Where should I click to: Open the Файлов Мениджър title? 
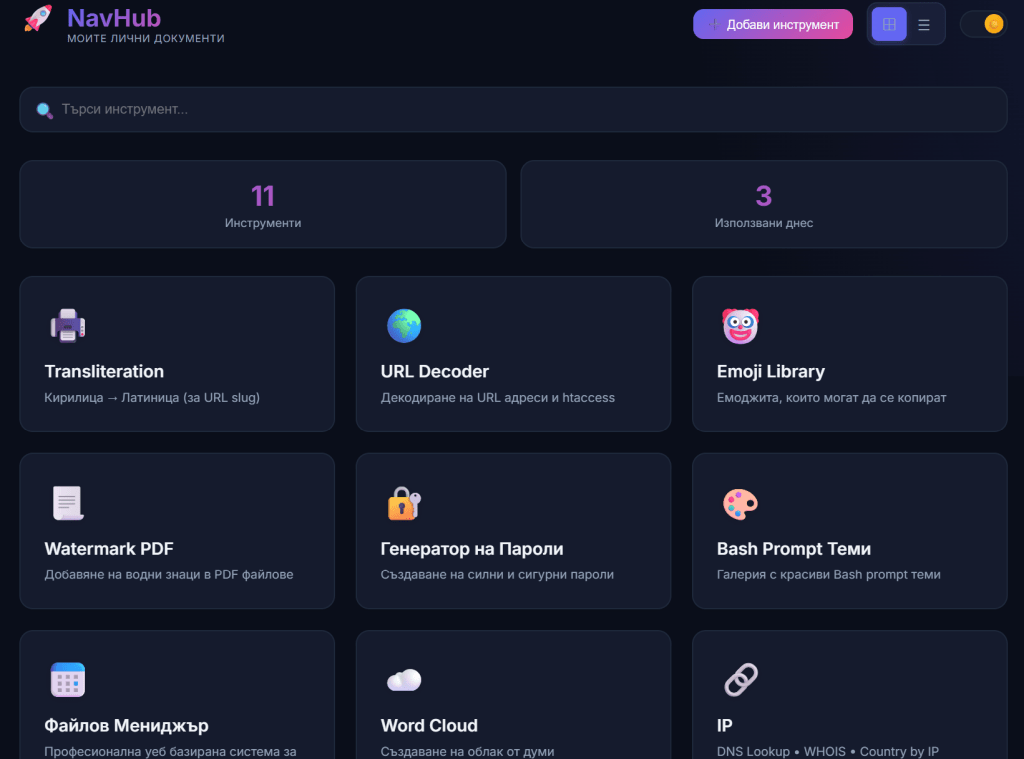point(126,726)
